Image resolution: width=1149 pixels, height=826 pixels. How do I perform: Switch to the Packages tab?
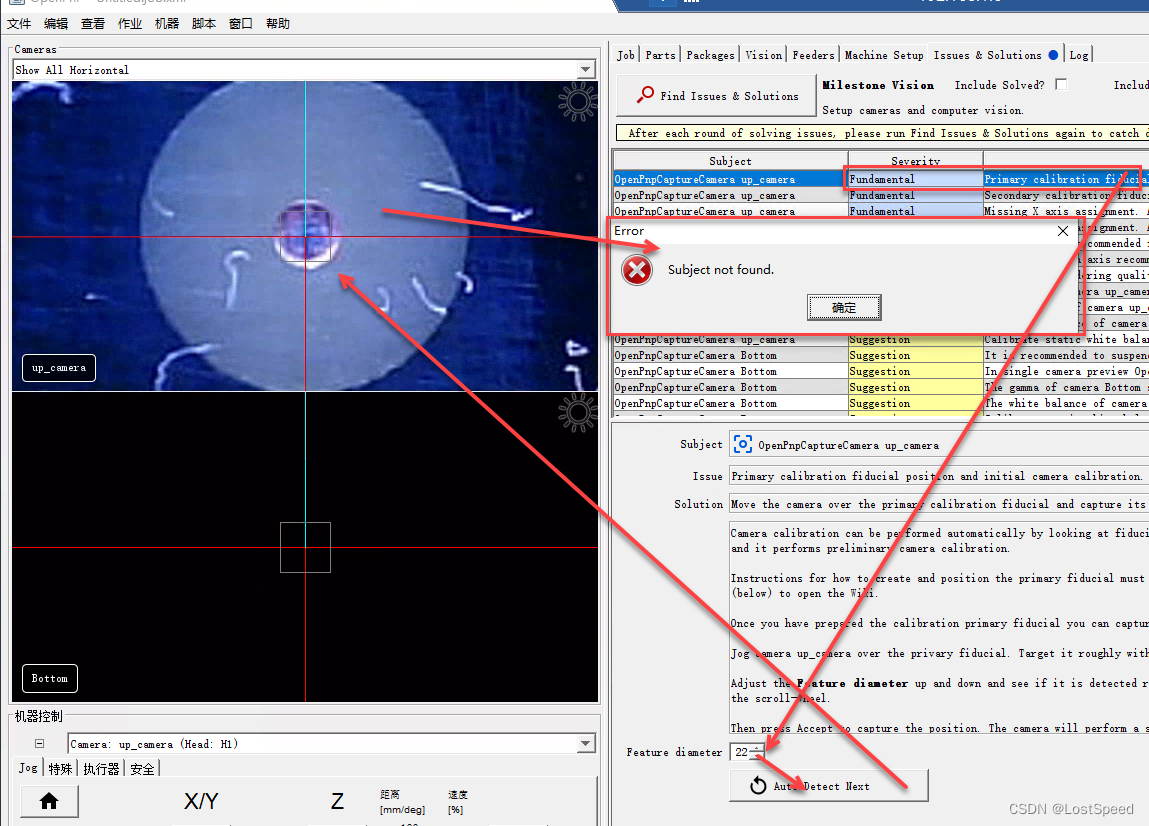pos(710,55)
